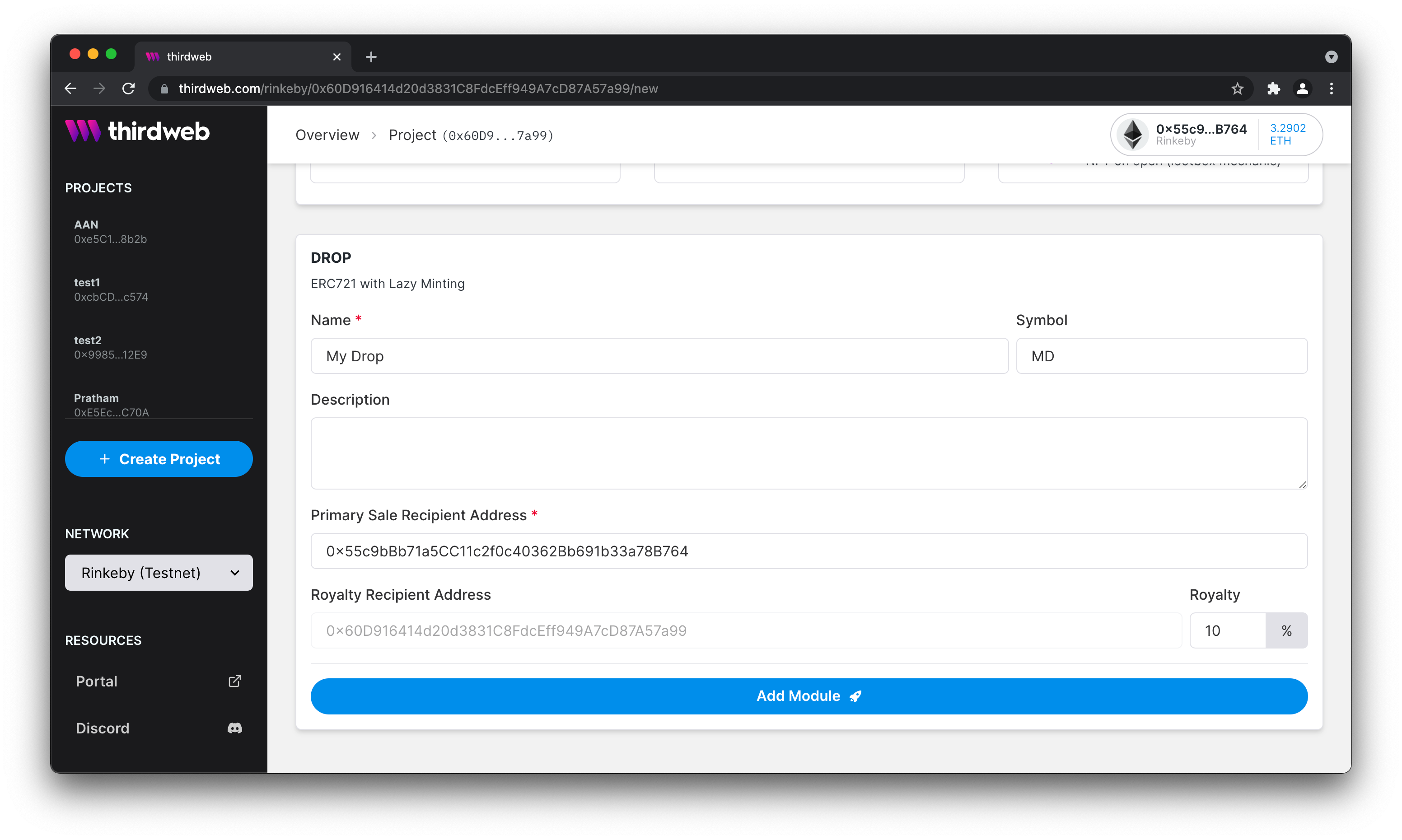Click the PROJECTS sidebar heading
The height and width of the screenshot is (840, 1402).
pos(98,188)
